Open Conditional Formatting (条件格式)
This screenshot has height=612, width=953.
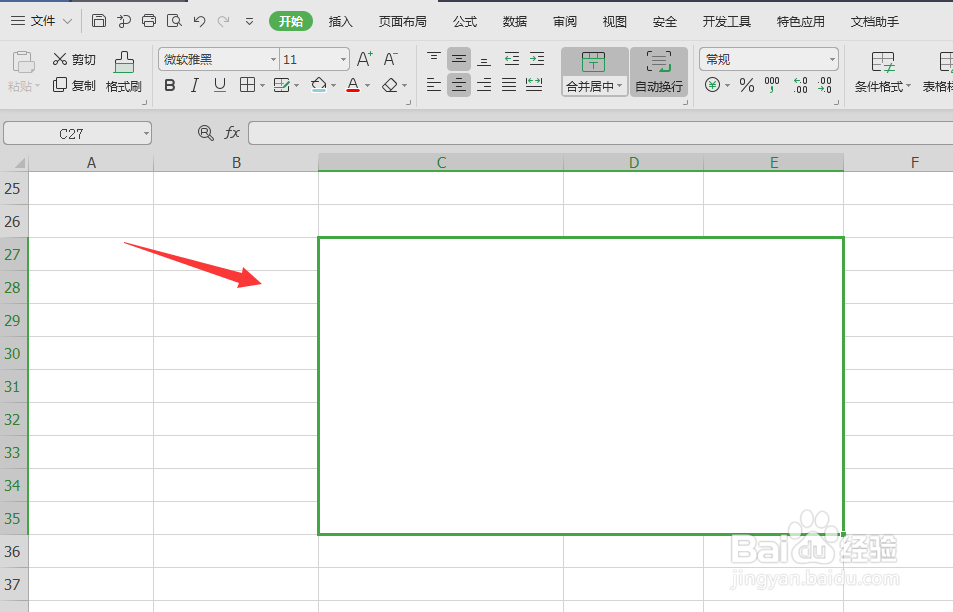click(882, 72)
